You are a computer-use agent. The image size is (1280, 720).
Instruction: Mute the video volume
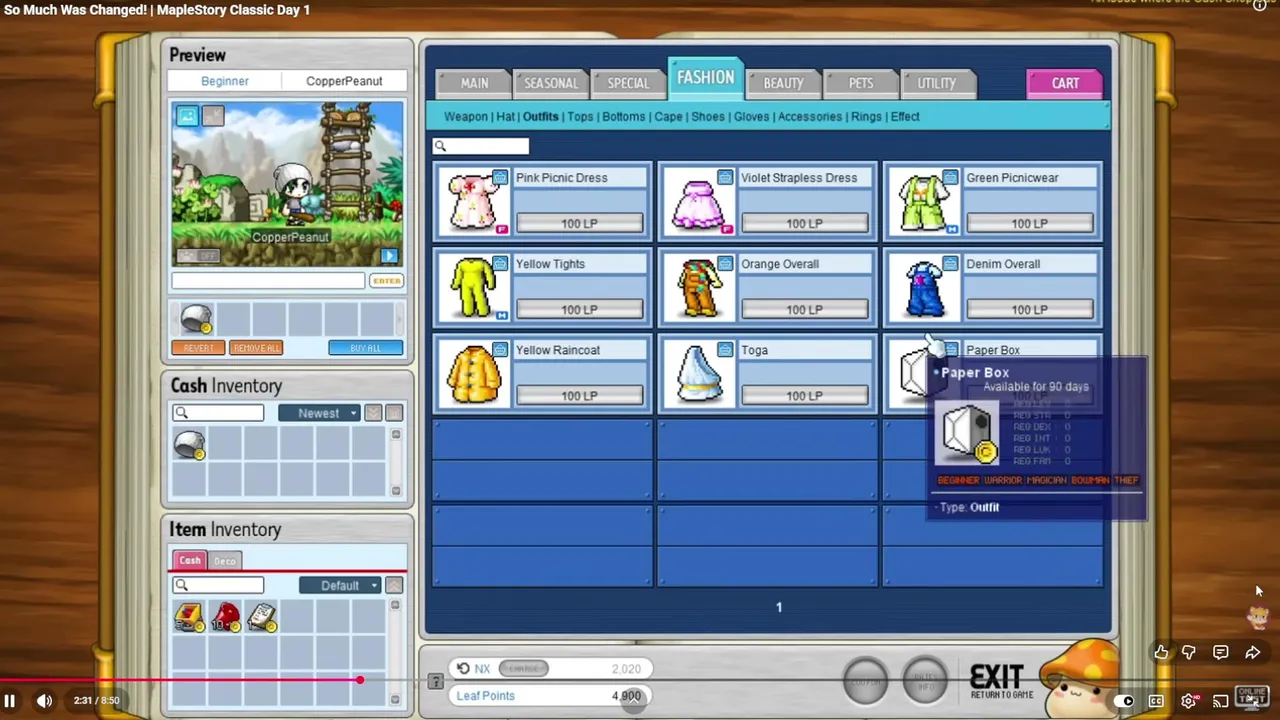(44, 701)
